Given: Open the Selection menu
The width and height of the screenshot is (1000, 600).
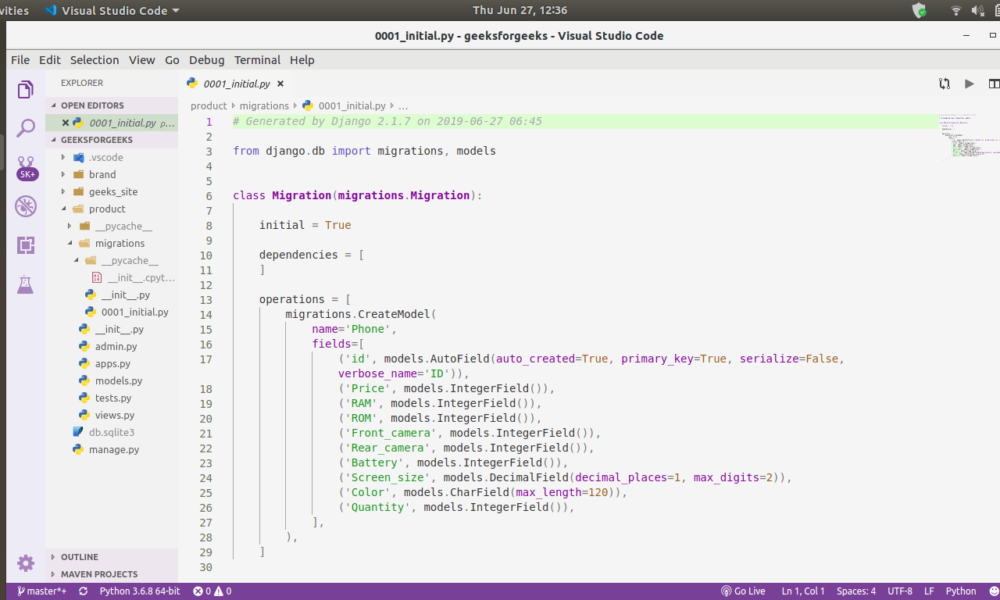Looking at the screenshot, I should click(x=94, y=60).
